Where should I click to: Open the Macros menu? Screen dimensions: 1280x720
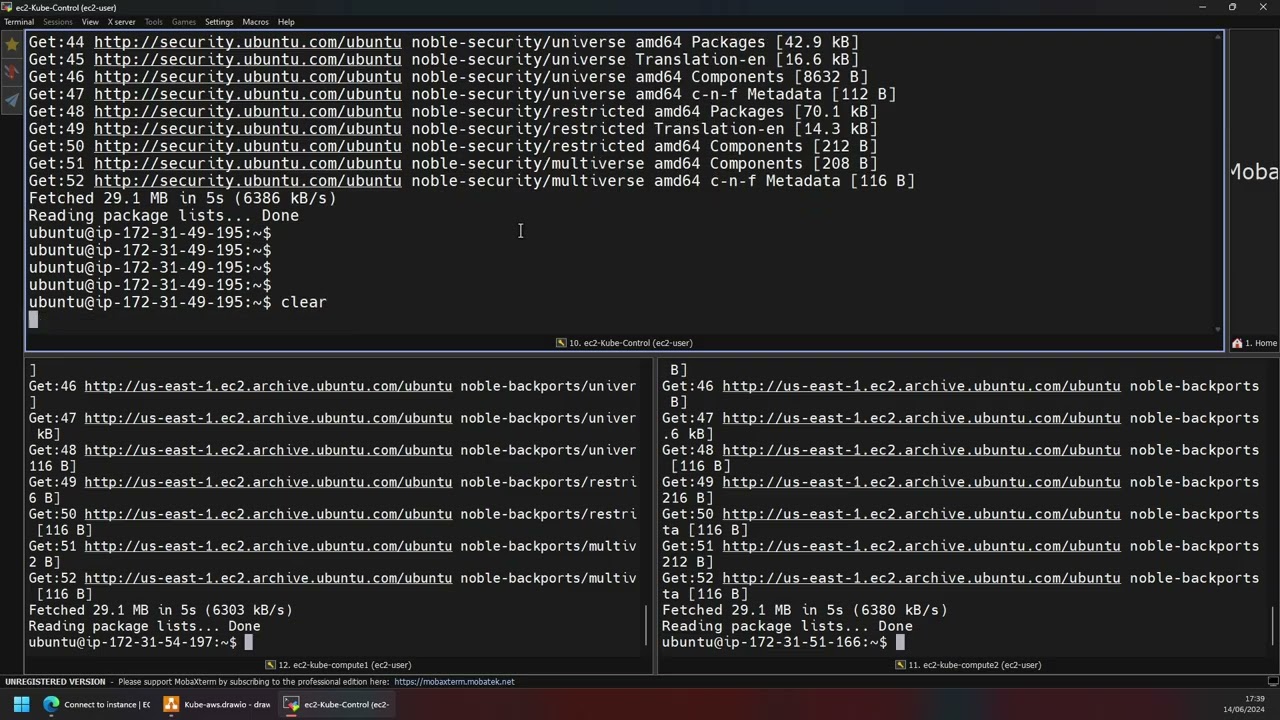pos(255,22)
